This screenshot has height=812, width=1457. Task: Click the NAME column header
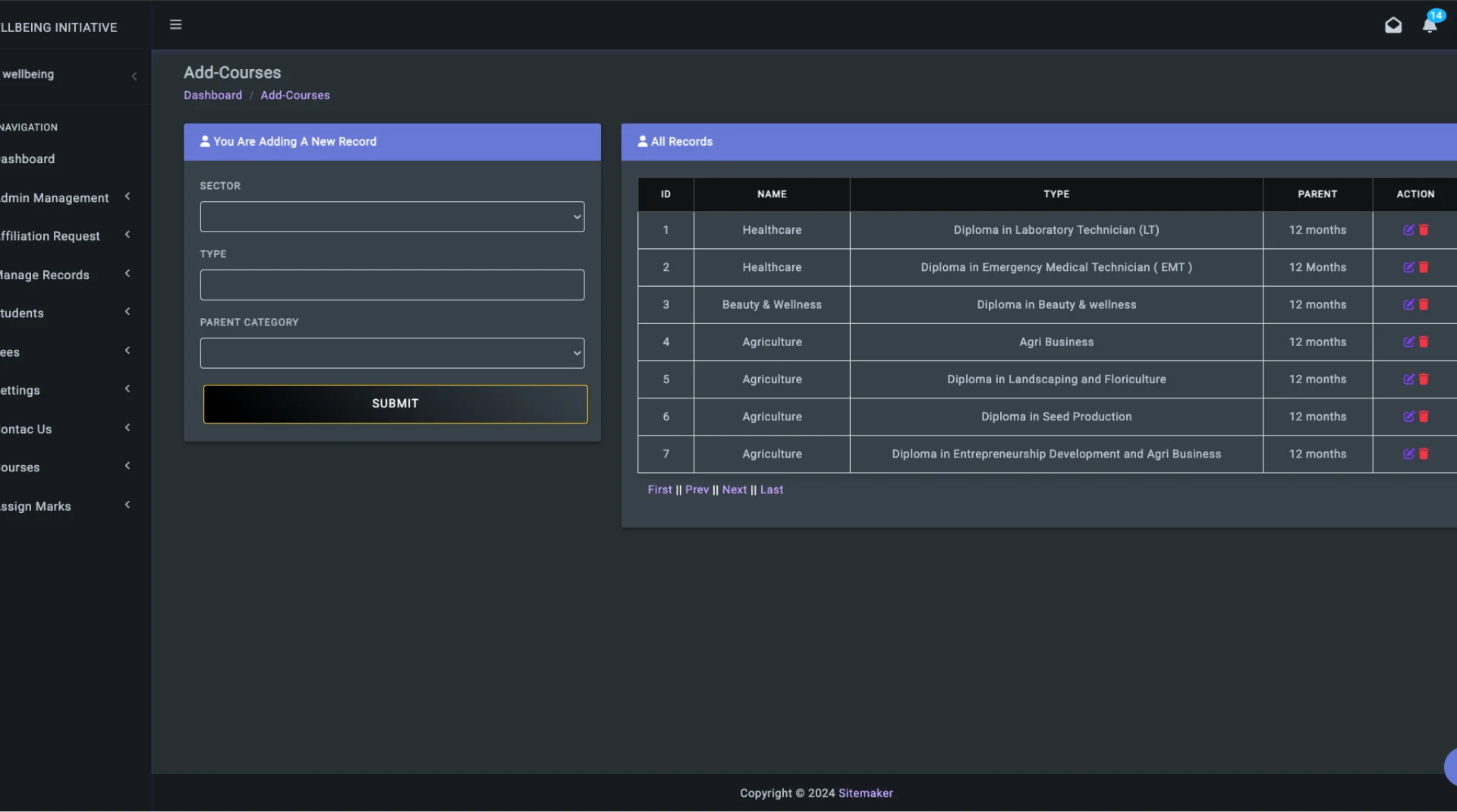coord(772,194)
